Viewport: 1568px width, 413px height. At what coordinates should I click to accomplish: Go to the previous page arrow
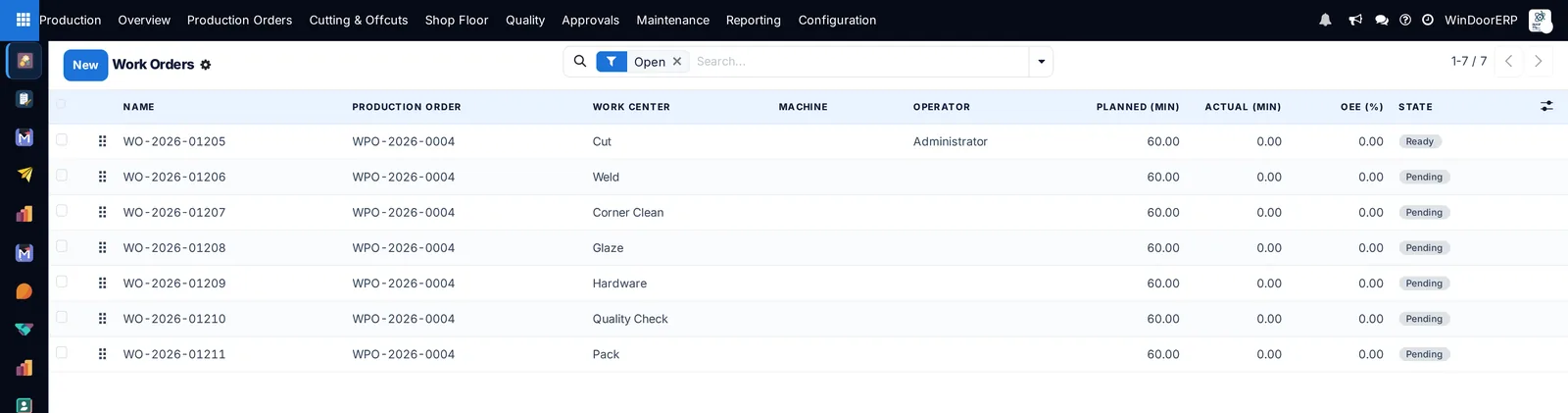1509,61
